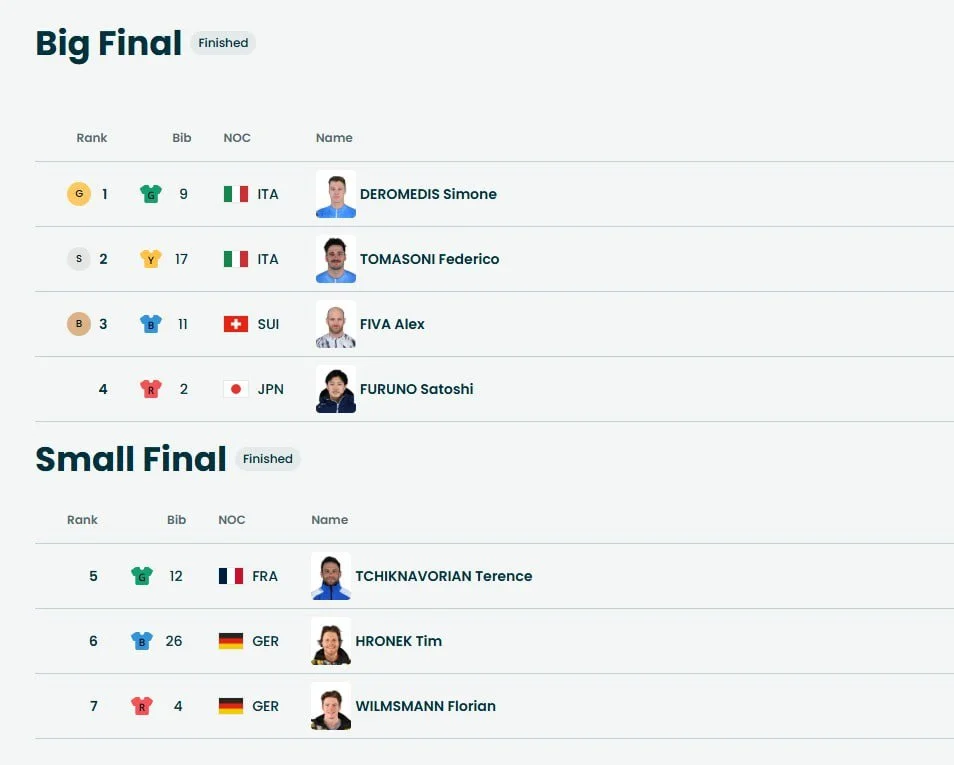Open DEROMEDIS Simone's athlete profile
This screenshot has height=765, width=954.
click(x=428, y=194)
